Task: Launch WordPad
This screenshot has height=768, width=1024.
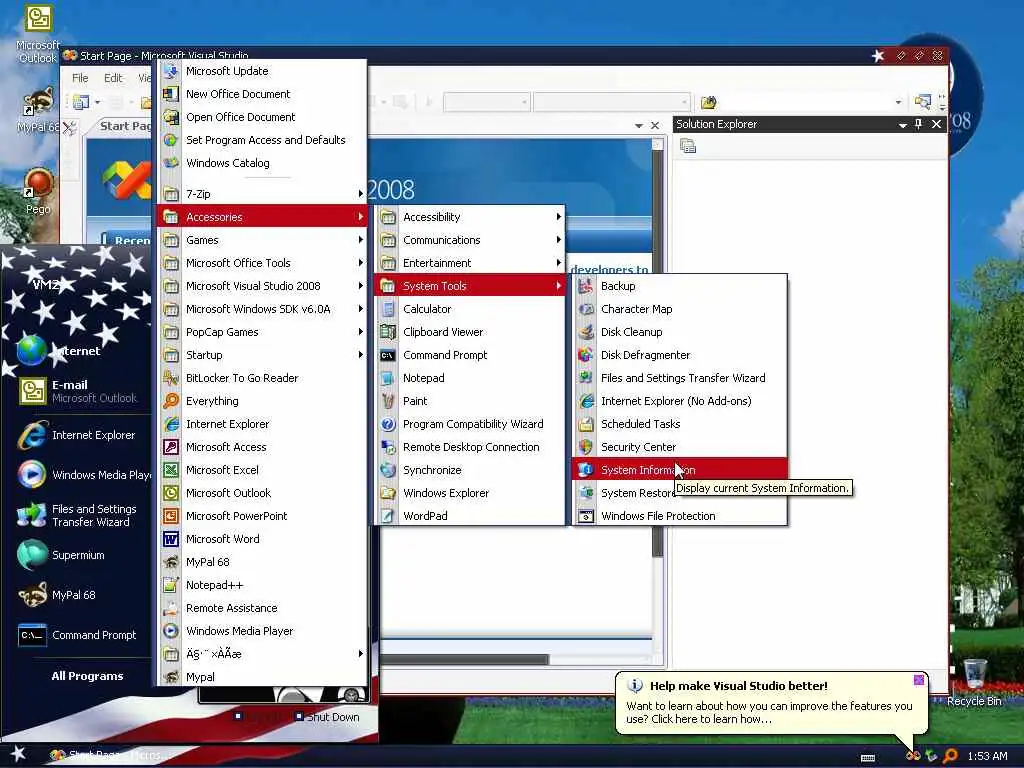Action: point(470,516)
